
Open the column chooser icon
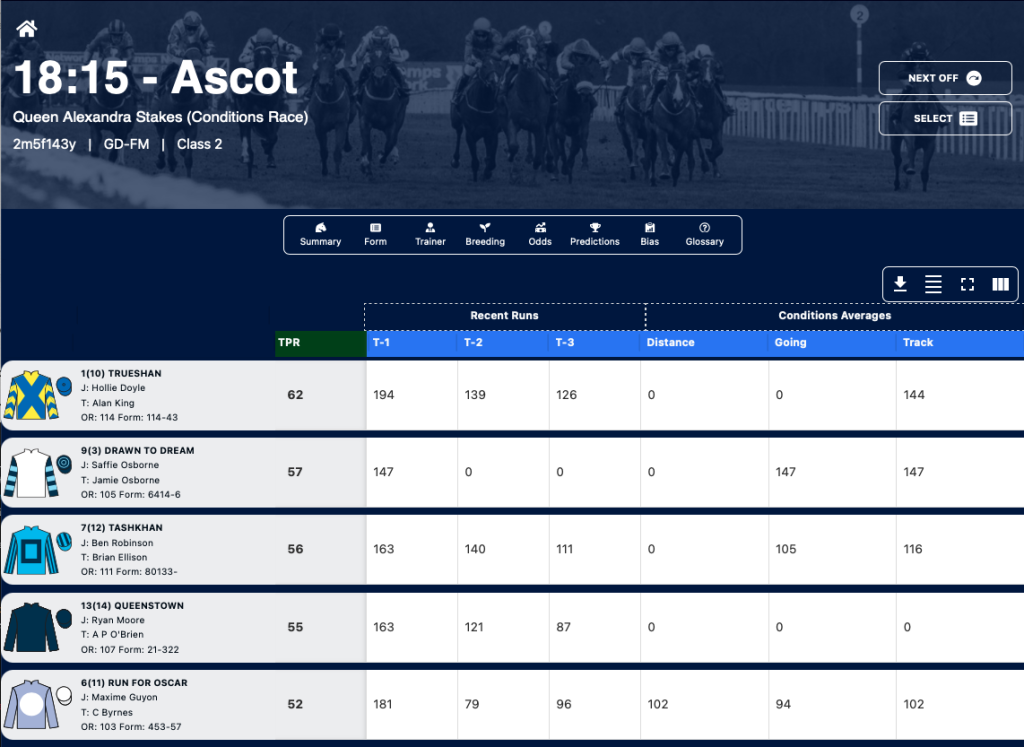click(1000, 284)
